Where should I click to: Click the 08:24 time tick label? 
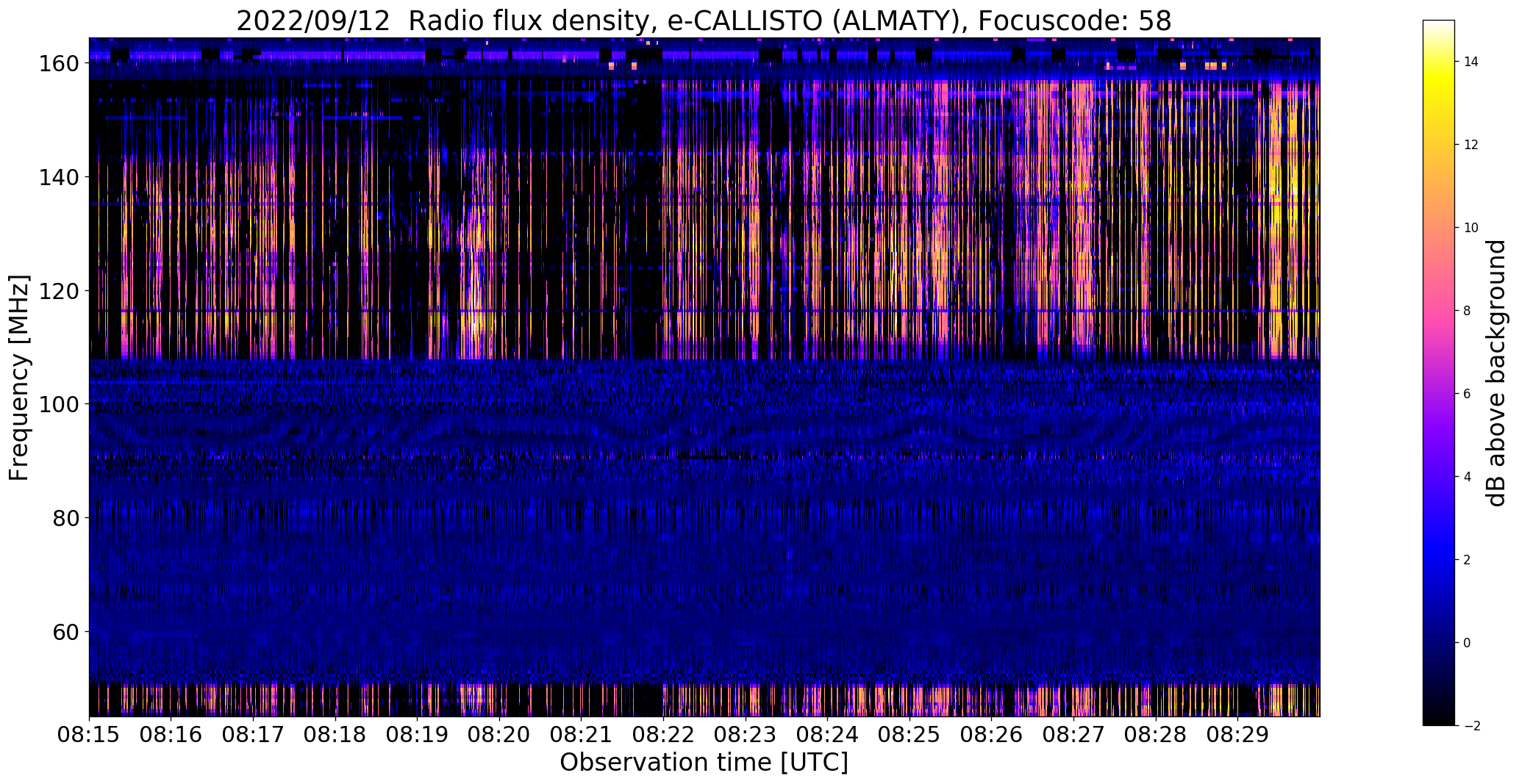click(827, 734)
